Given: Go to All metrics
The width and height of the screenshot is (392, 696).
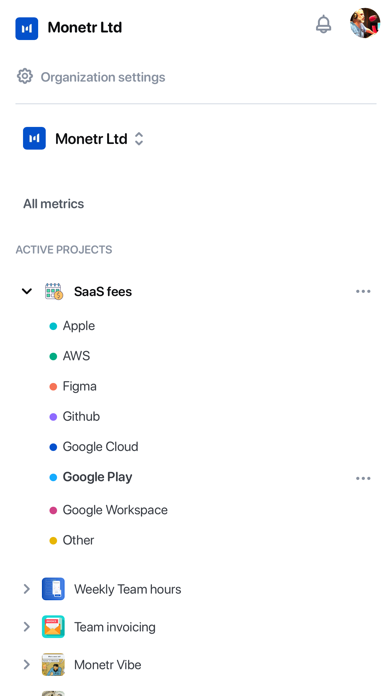Looking at the screenshot, I should click(53, 204).
